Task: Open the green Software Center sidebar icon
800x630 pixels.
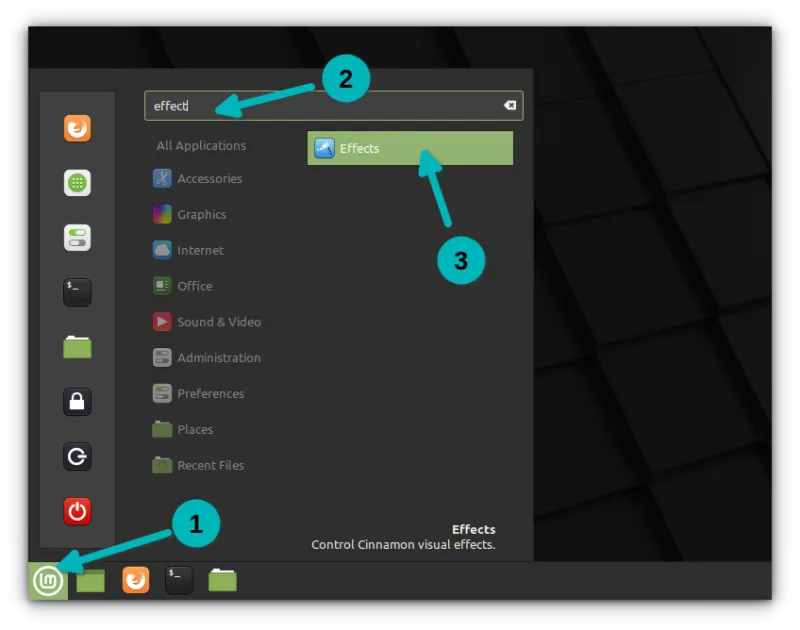Action: pyautogui.click(x=77, y=183)
